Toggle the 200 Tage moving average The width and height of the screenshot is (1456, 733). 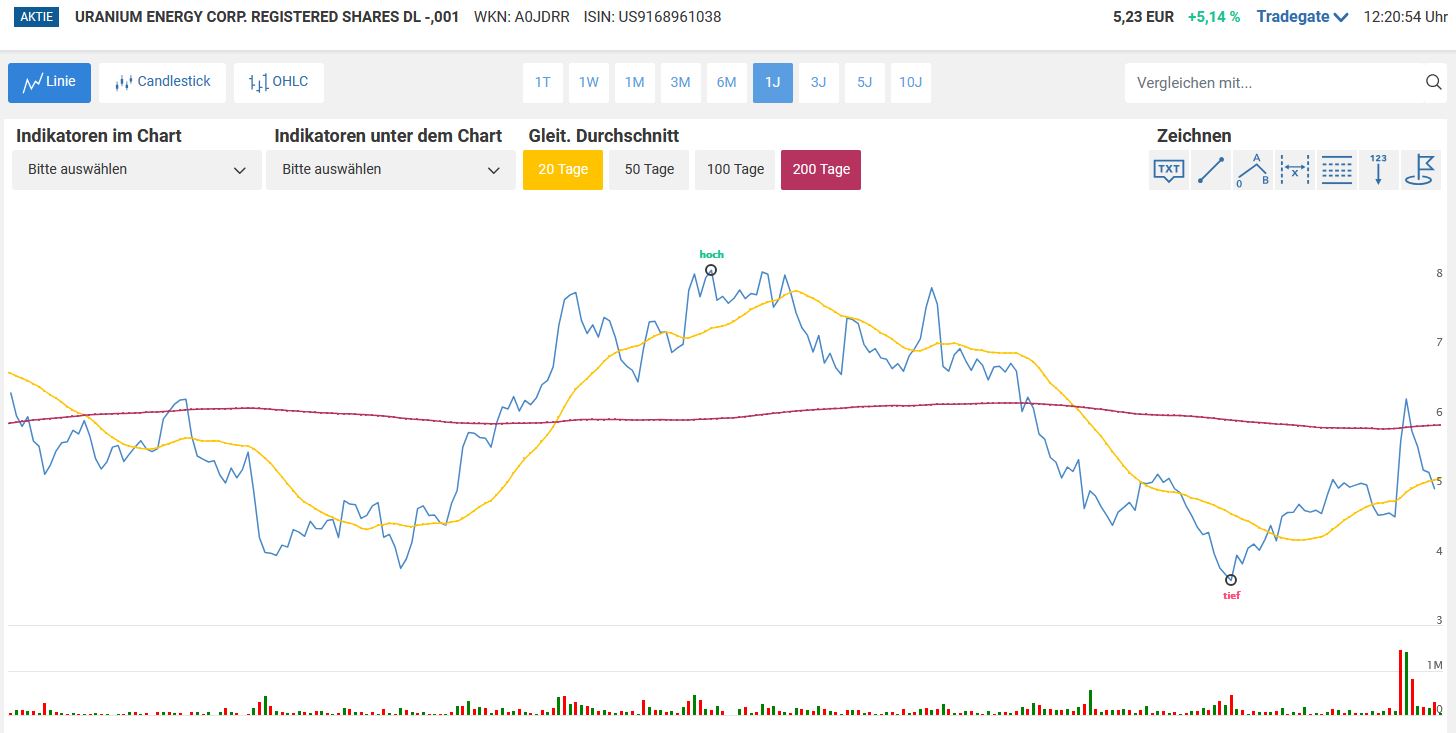pyautogui.click(x=821, y=170)
